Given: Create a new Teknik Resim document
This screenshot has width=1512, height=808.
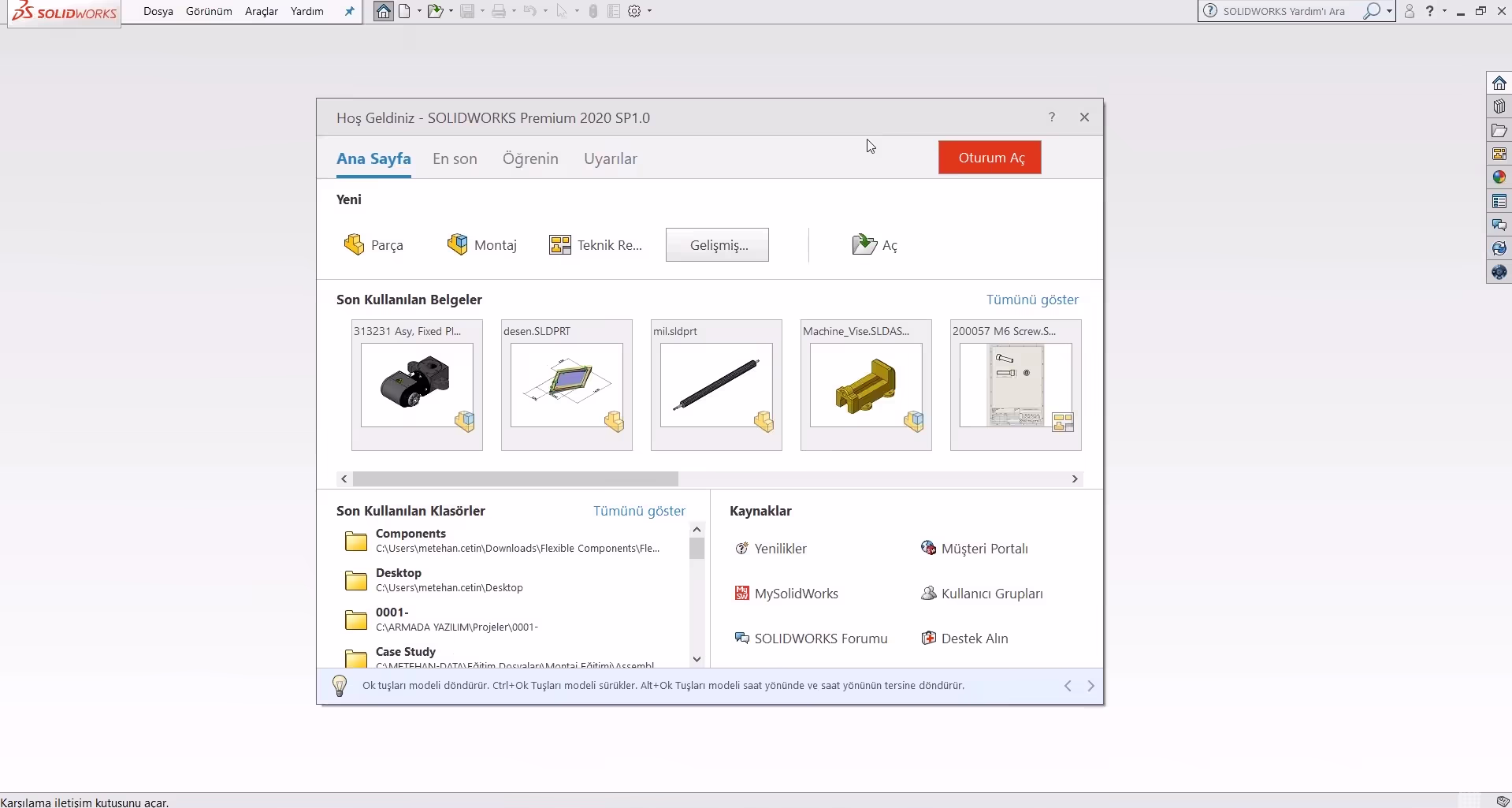Looking at the screenshot, I should point(596,245).
